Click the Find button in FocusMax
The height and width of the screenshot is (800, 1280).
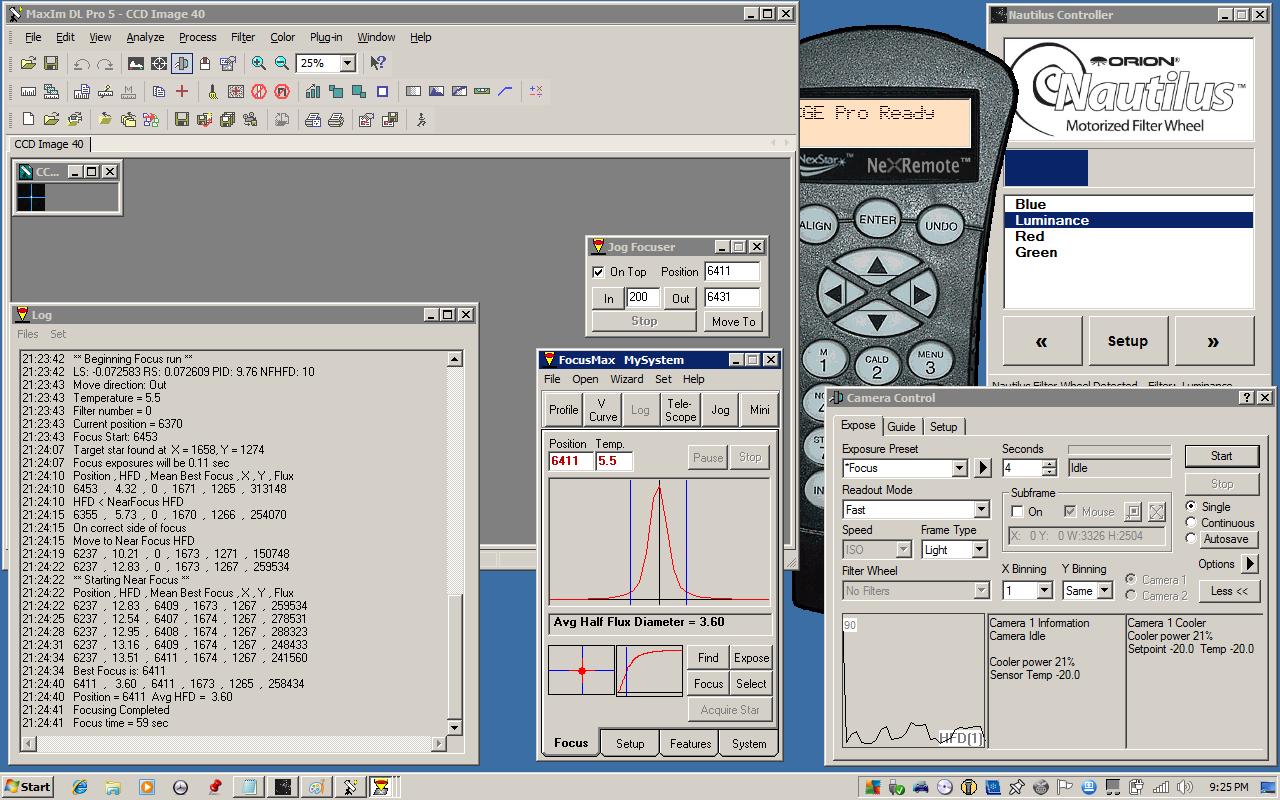[x=708, y=658]
